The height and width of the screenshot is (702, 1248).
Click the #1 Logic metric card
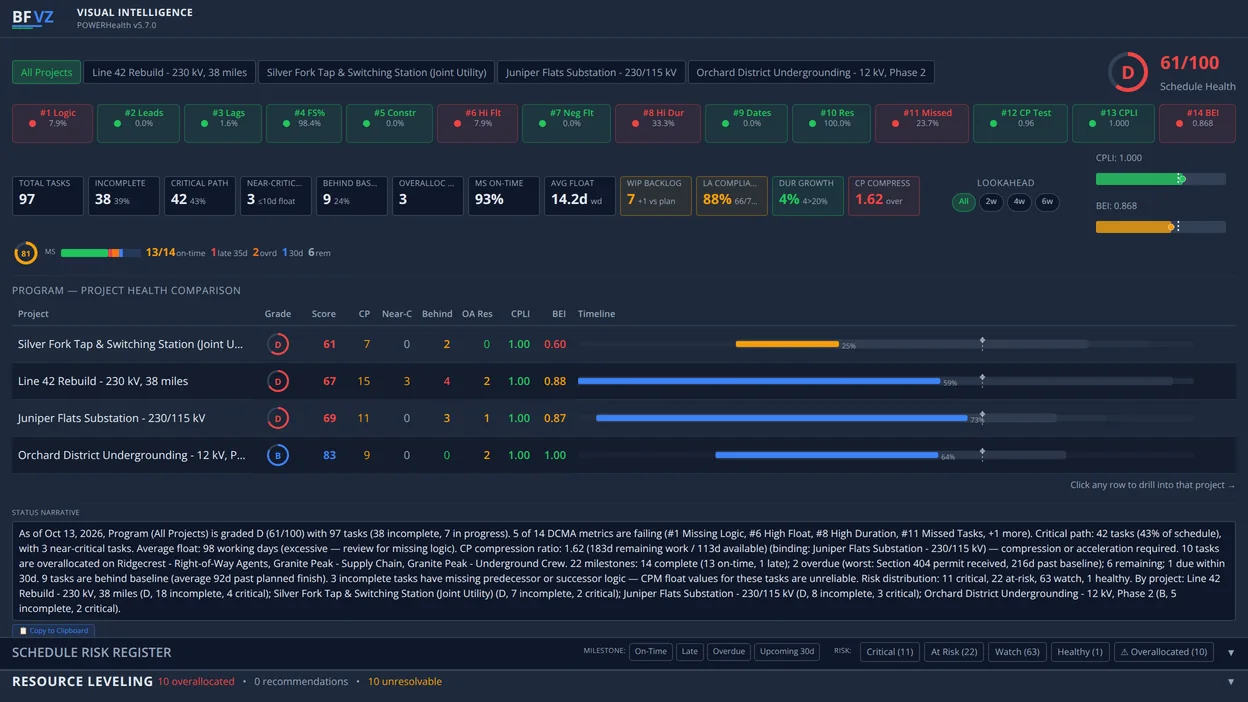pos(50,123)
